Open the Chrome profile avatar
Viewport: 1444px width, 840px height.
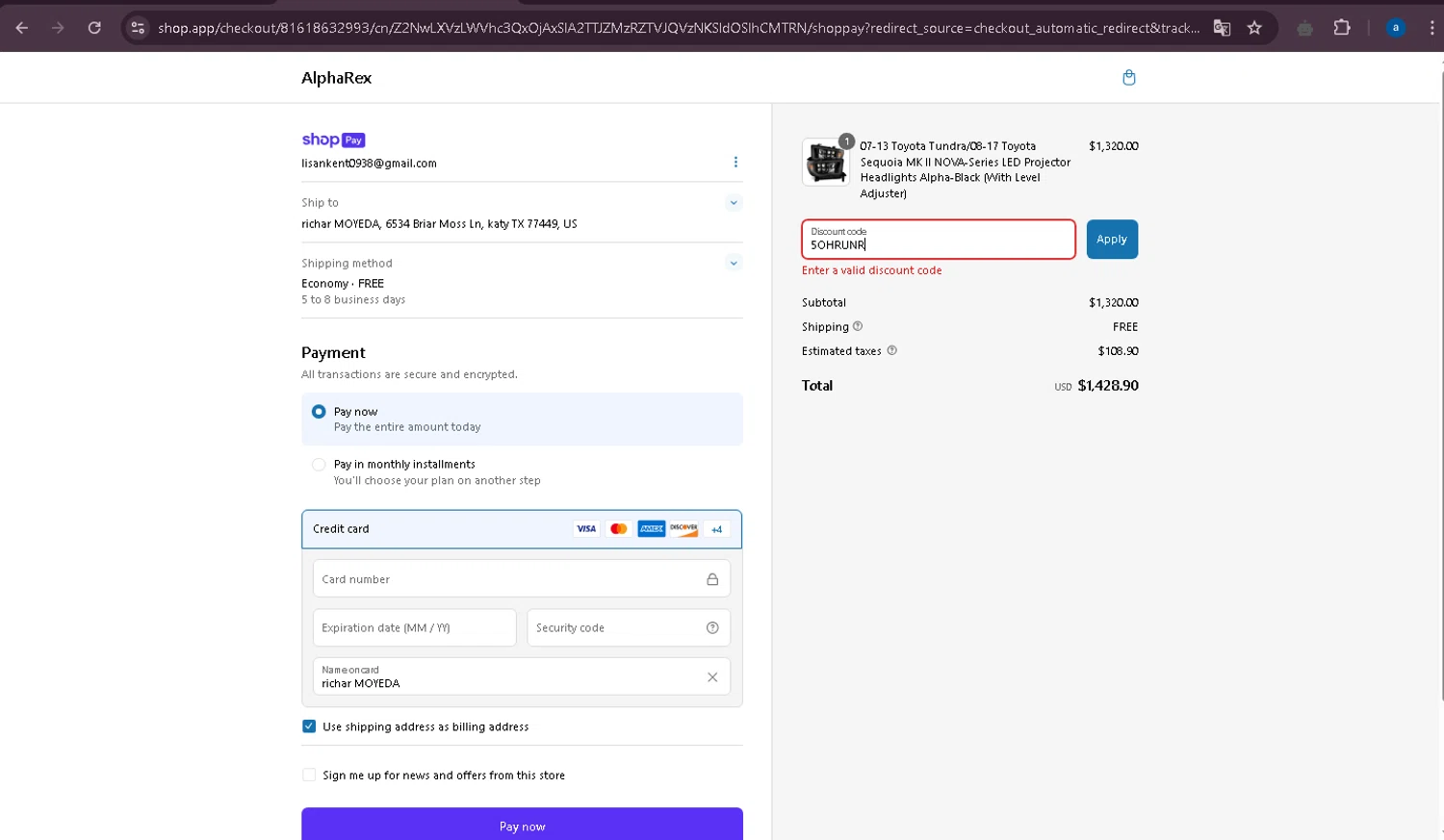(1395, 28)
